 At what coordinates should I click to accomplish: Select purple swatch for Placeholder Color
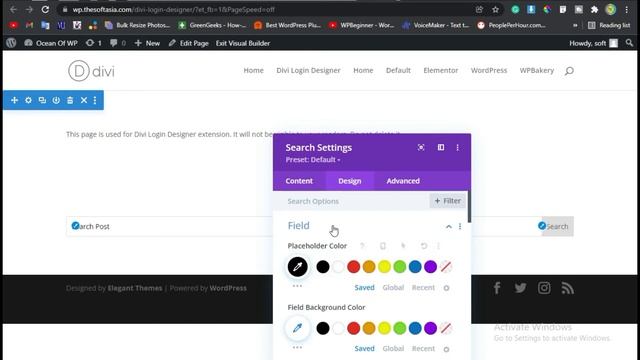click(x=430, y=267)
